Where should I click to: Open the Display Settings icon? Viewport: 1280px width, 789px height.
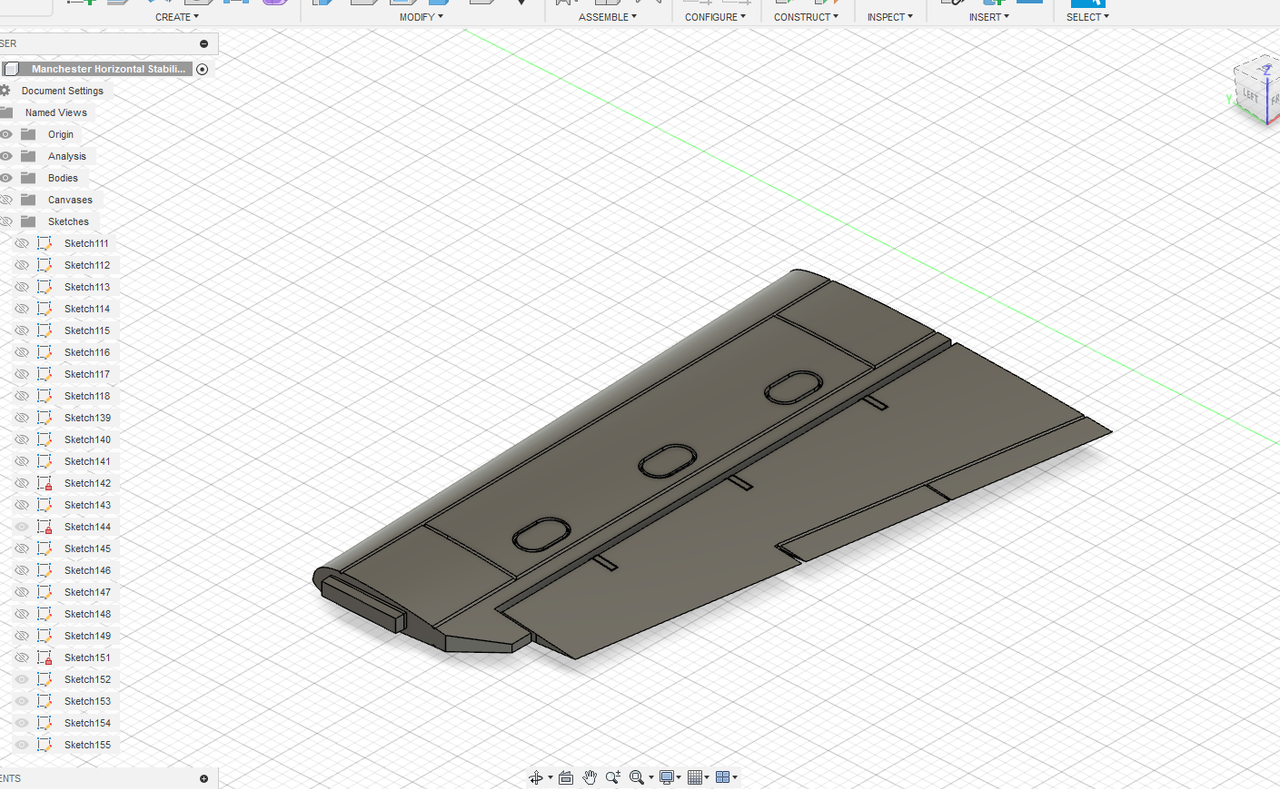(x=668, y=777)
